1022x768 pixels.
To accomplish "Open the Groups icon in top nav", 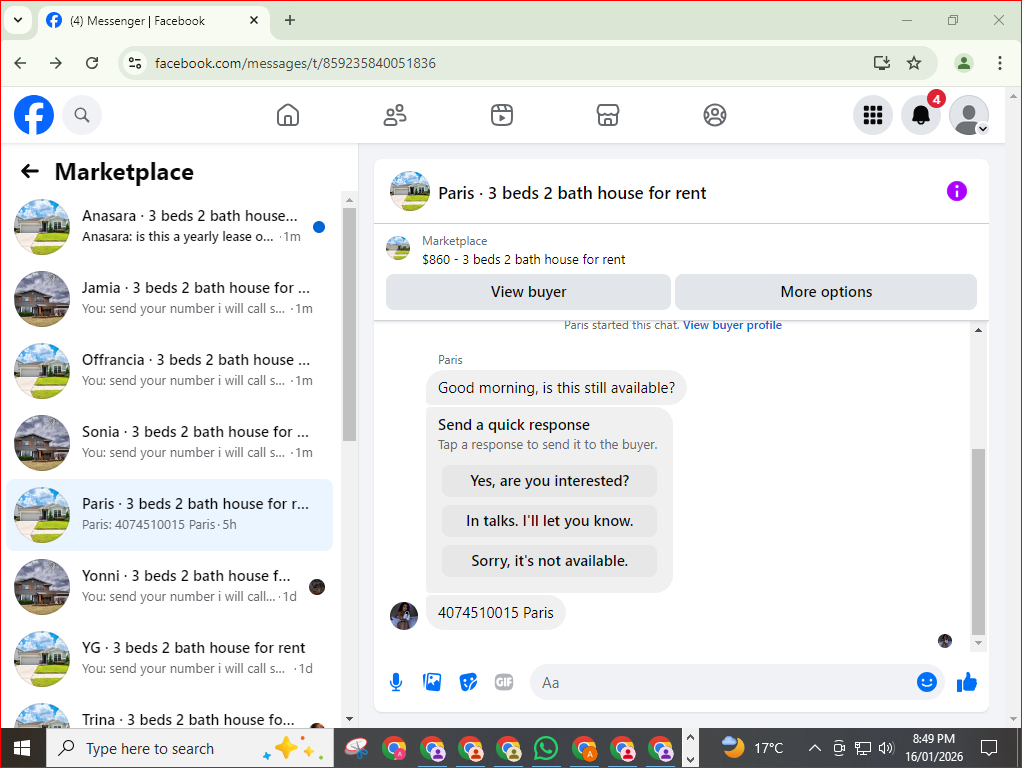I will click(714, 115).
